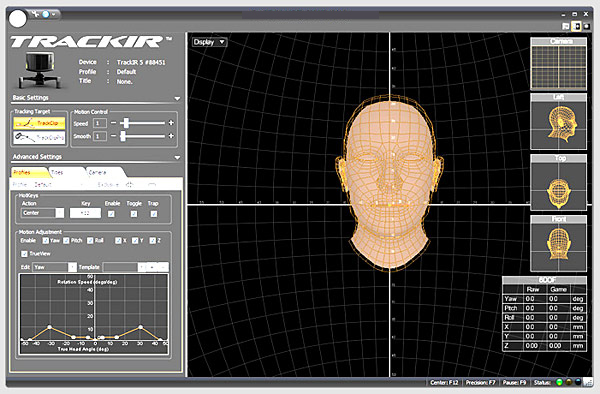Toggle the Y axis enable checkbox
The height and width of the screenshot is (394, 600).
[x=135, y=241]
